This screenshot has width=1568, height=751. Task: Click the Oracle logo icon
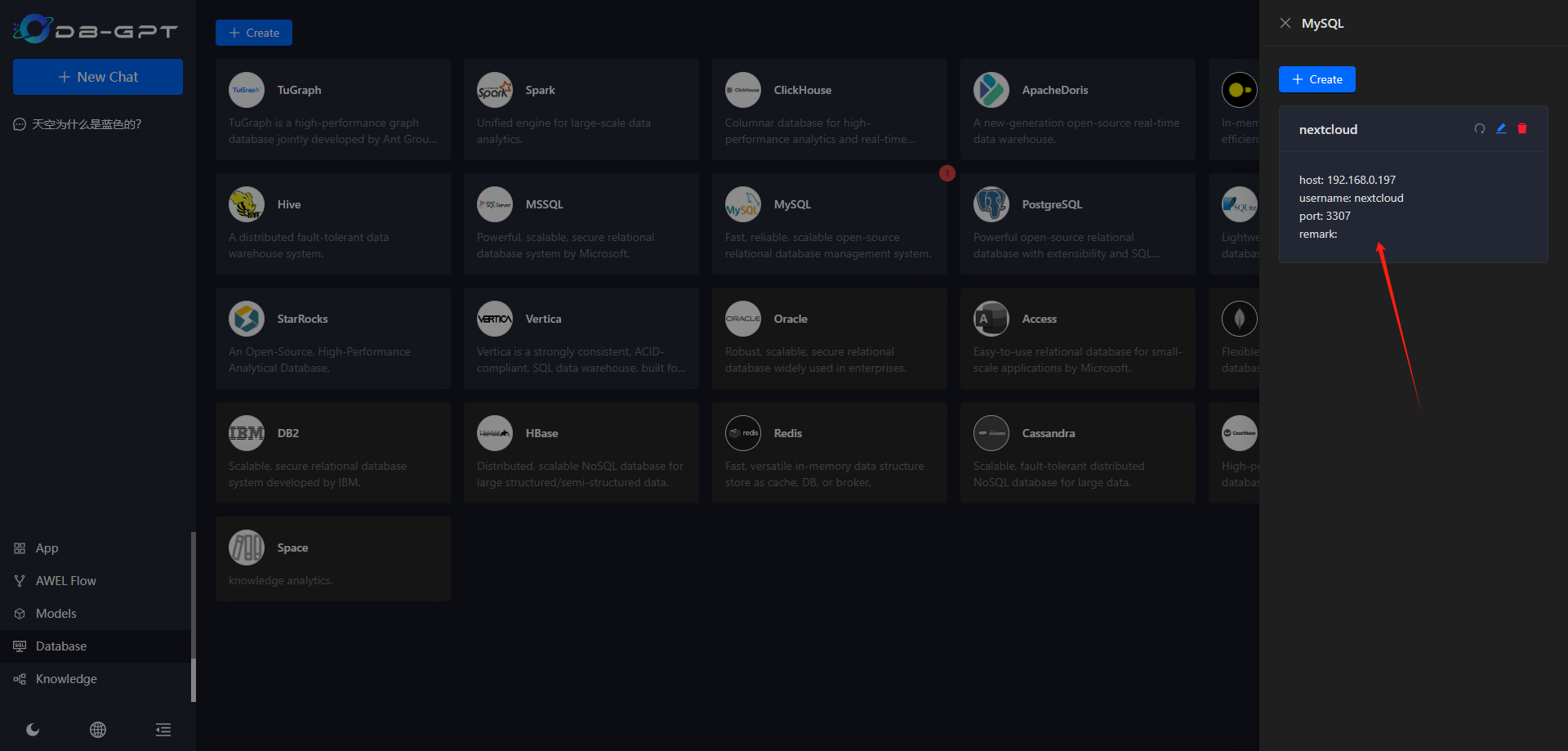pos(743,319)
